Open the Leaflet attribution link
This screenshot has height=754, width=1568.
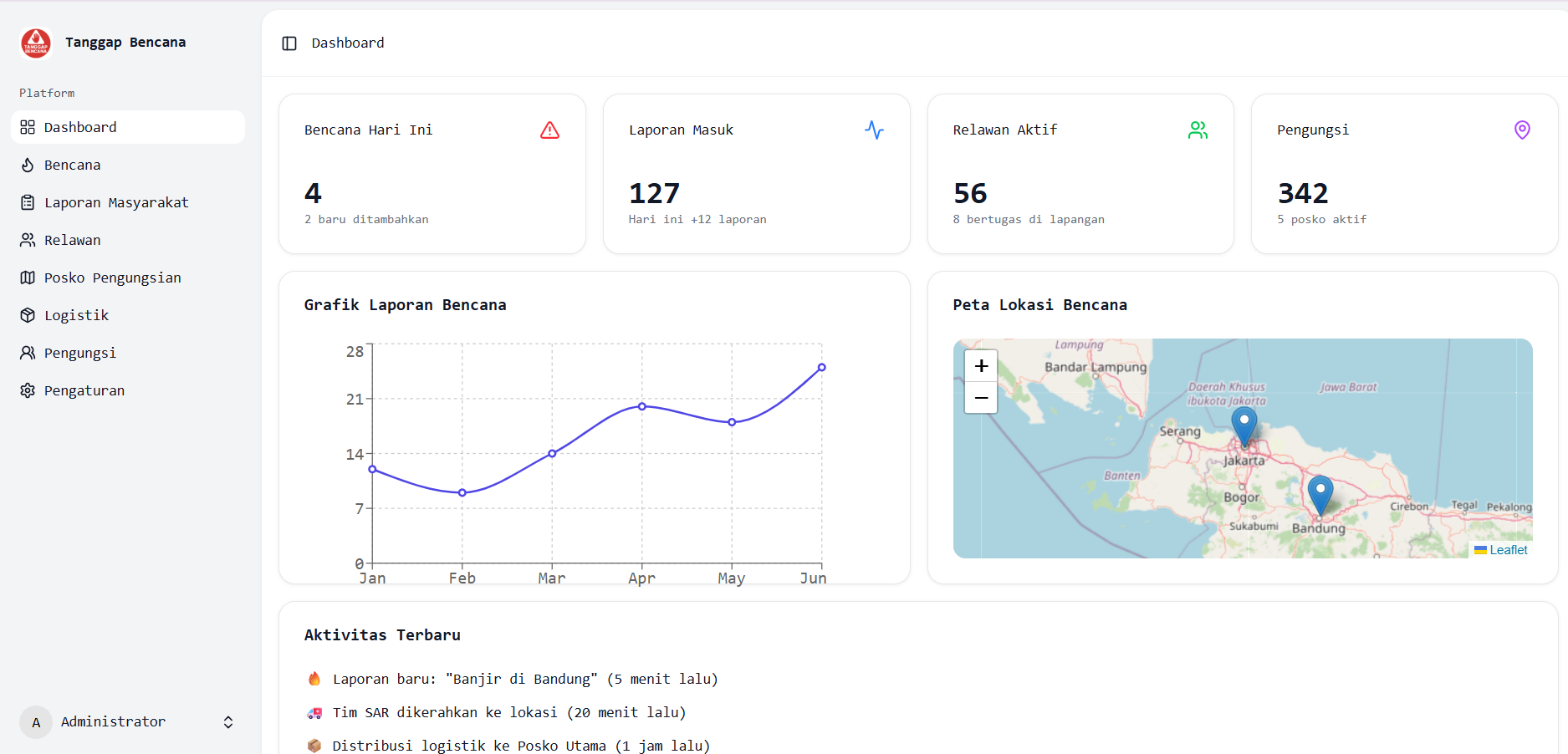pos(1508,550)
